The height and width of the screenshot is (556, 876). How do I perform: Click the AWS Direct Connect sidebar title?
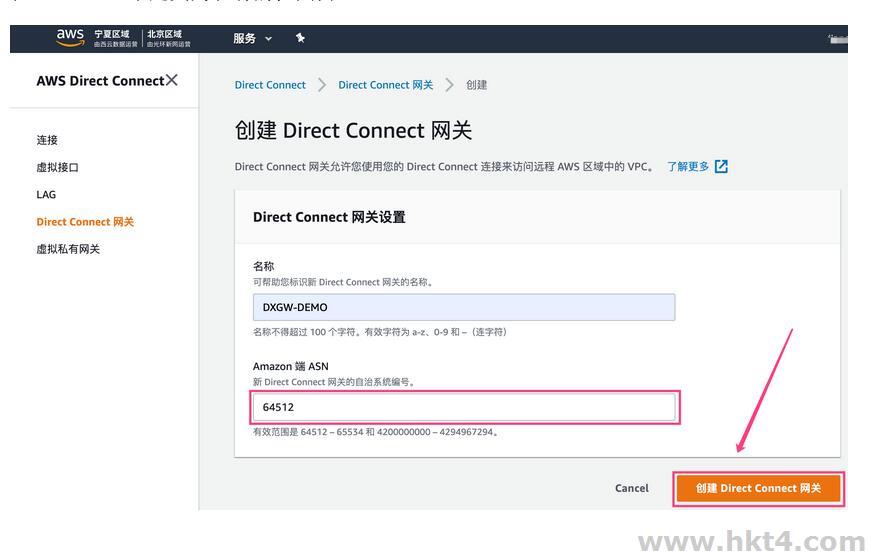(x=101, y=80)
